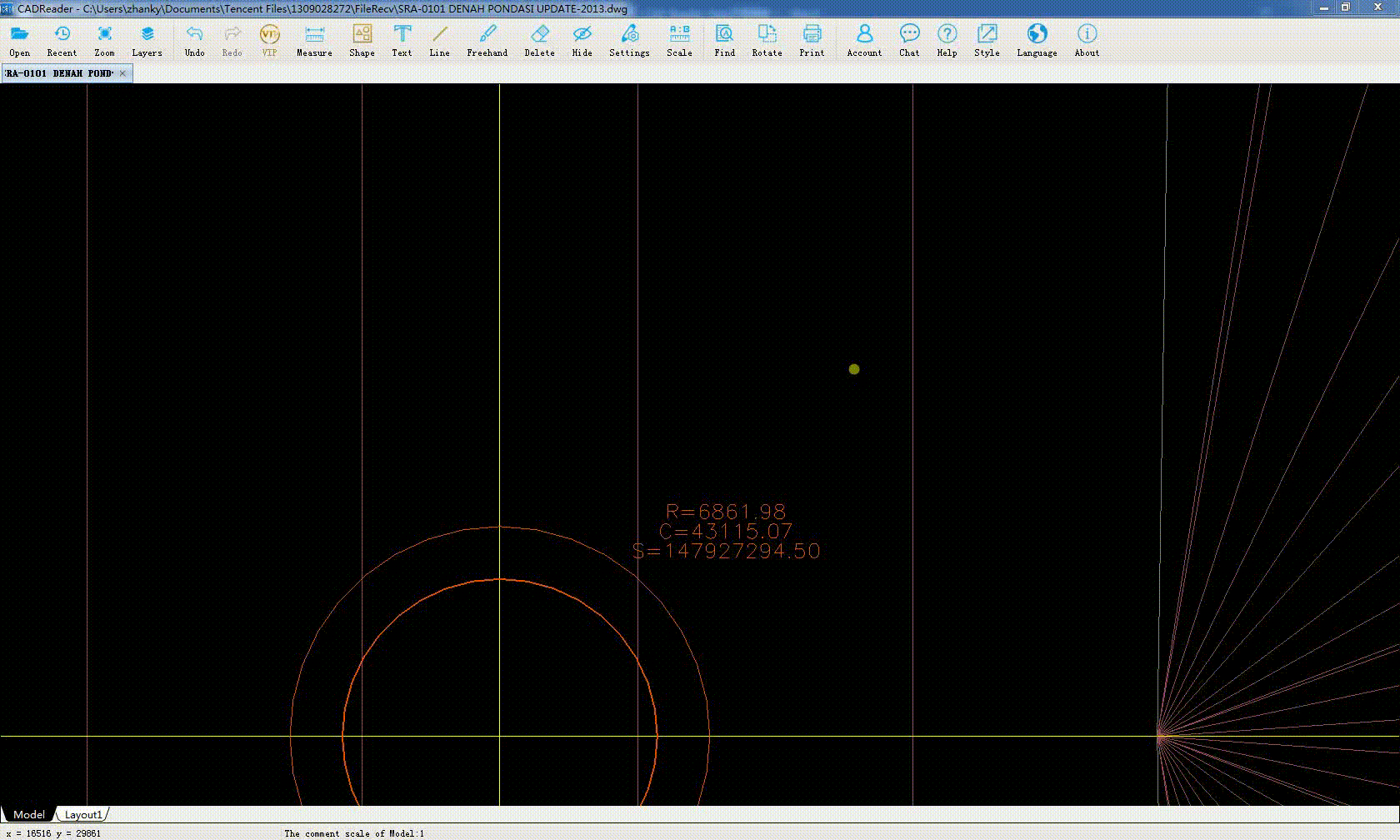Open the VIP membership option
Image resolution: width=1400 pixels, height=840 pixels.
(x=269, y=40)
